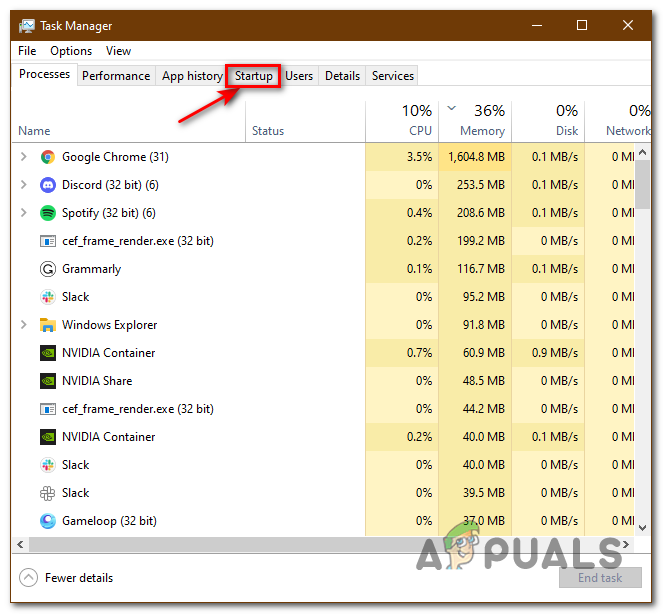663x614 pixels.
Task: Sort processes by Status column header
Action: pyautogui.click(x=305, y=122)
